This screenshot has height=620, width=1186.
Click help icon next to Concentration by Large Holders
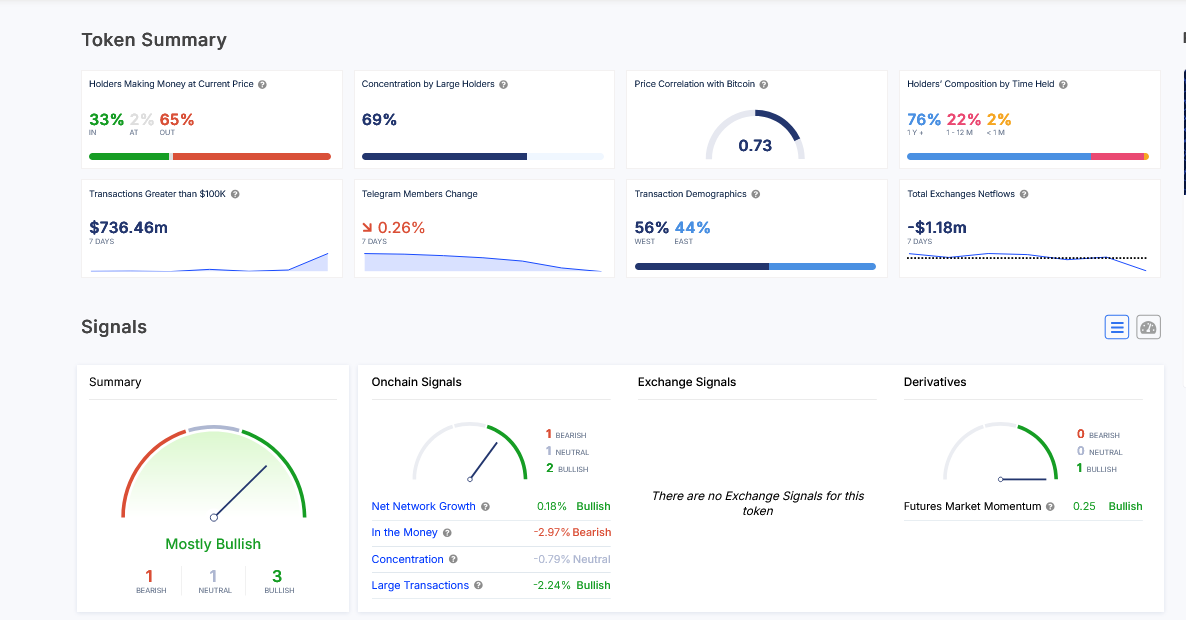[x=503, y=85]
